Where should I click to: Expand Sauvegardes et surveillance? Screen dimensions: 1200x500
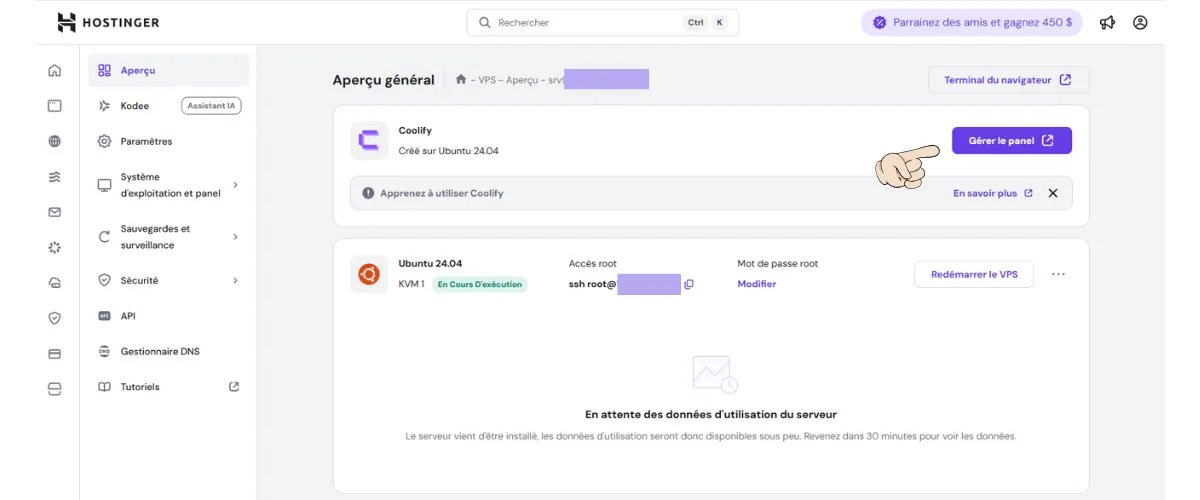(x=168, y=237)
